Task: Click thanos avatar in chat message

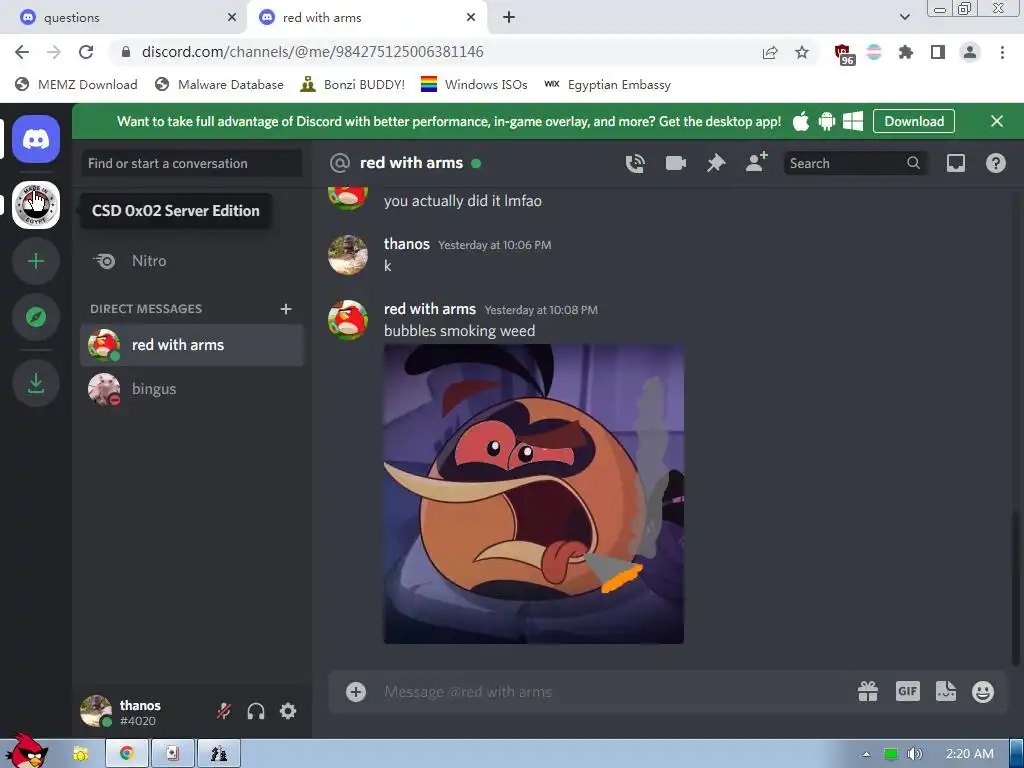Action: (347, 255)
